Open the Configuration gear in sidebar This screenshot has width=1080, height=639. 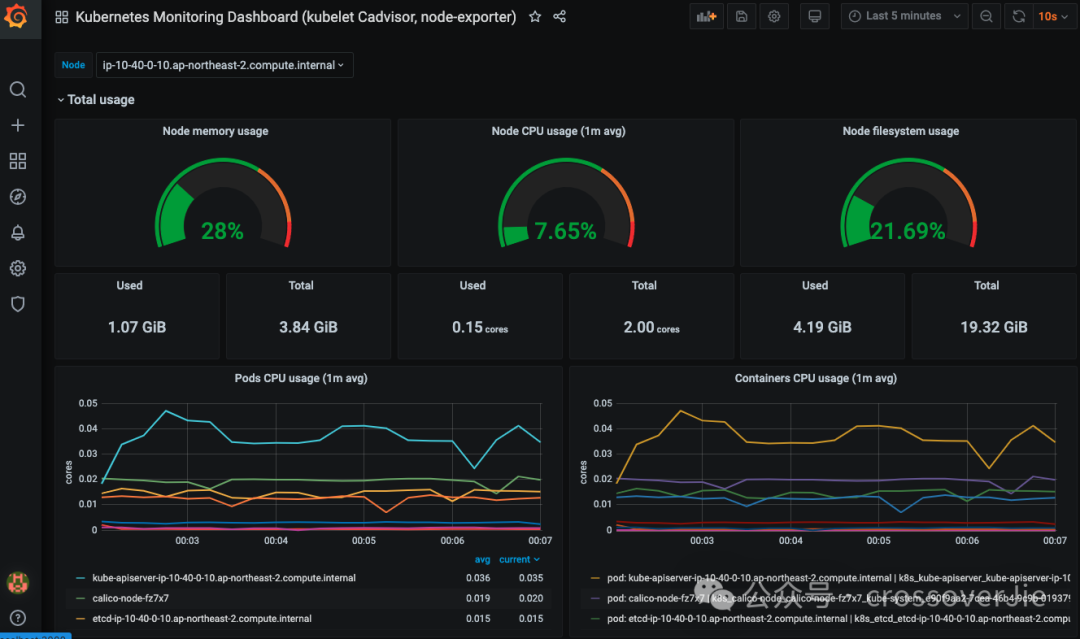click(17, 268)
